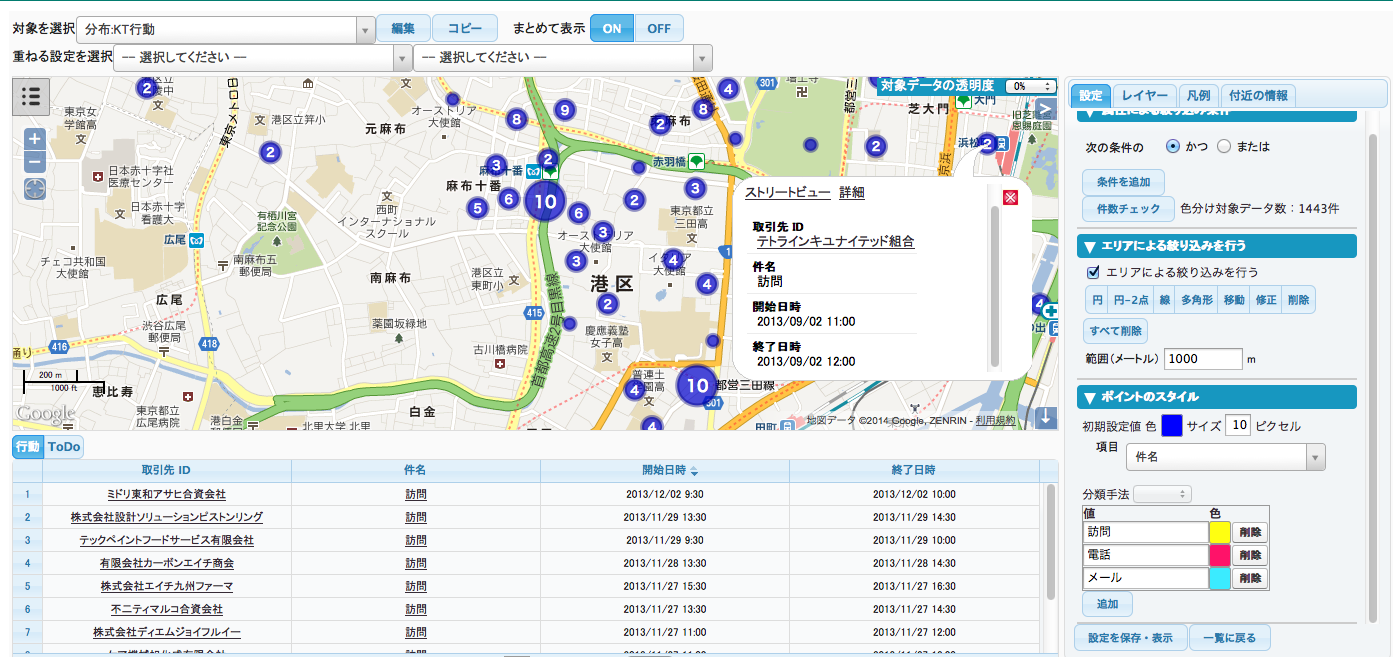Click the yellow swatch for 訪問
This screenshot has height=657, width=1393.
click(x=1220, y=531)
